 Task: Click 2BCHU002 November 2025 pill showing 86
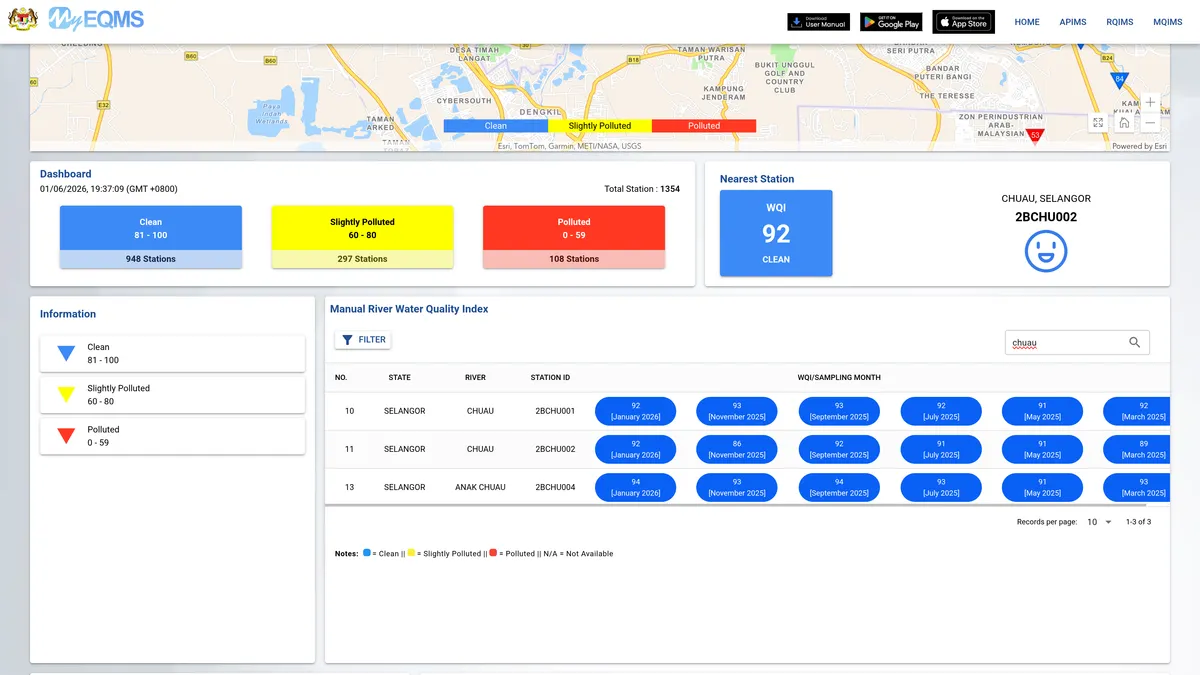point(737,449)
